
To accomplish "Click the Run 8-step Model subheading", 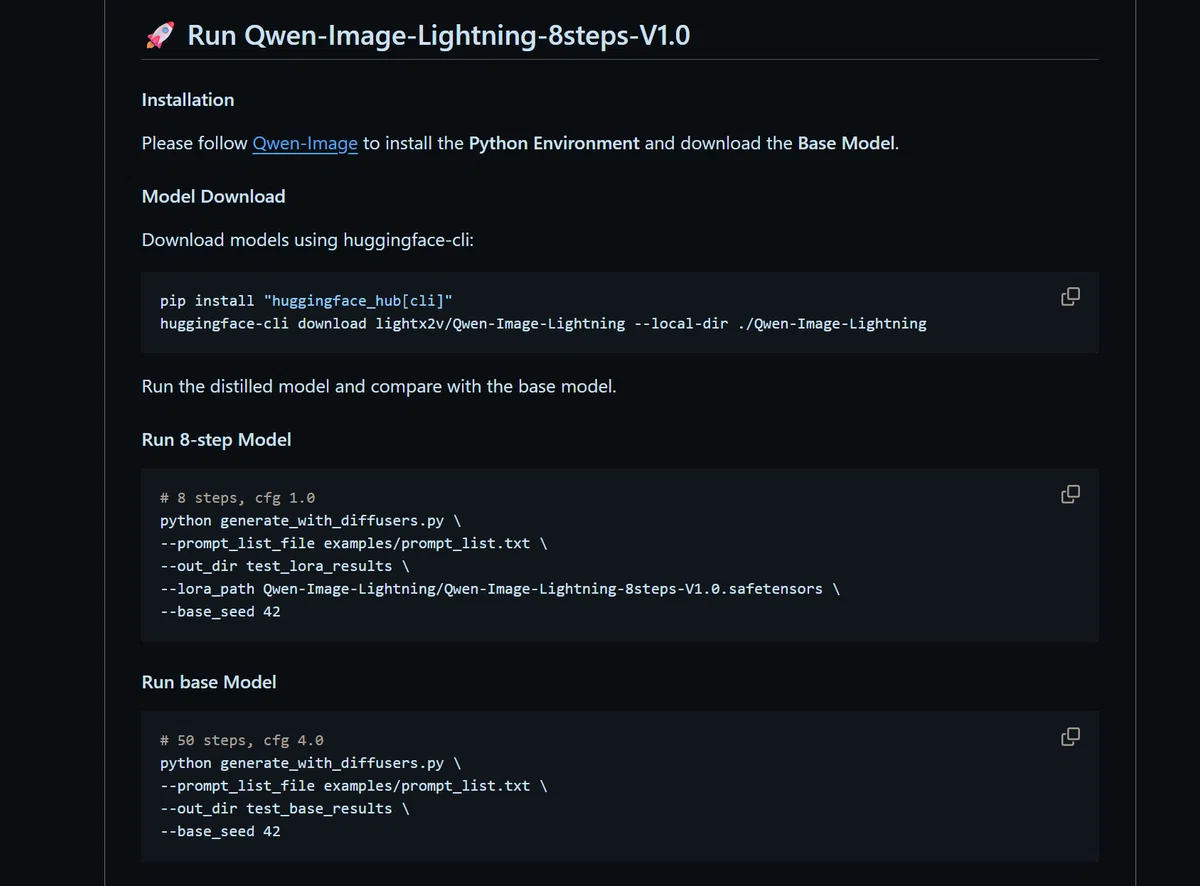I will click(217, 440).
